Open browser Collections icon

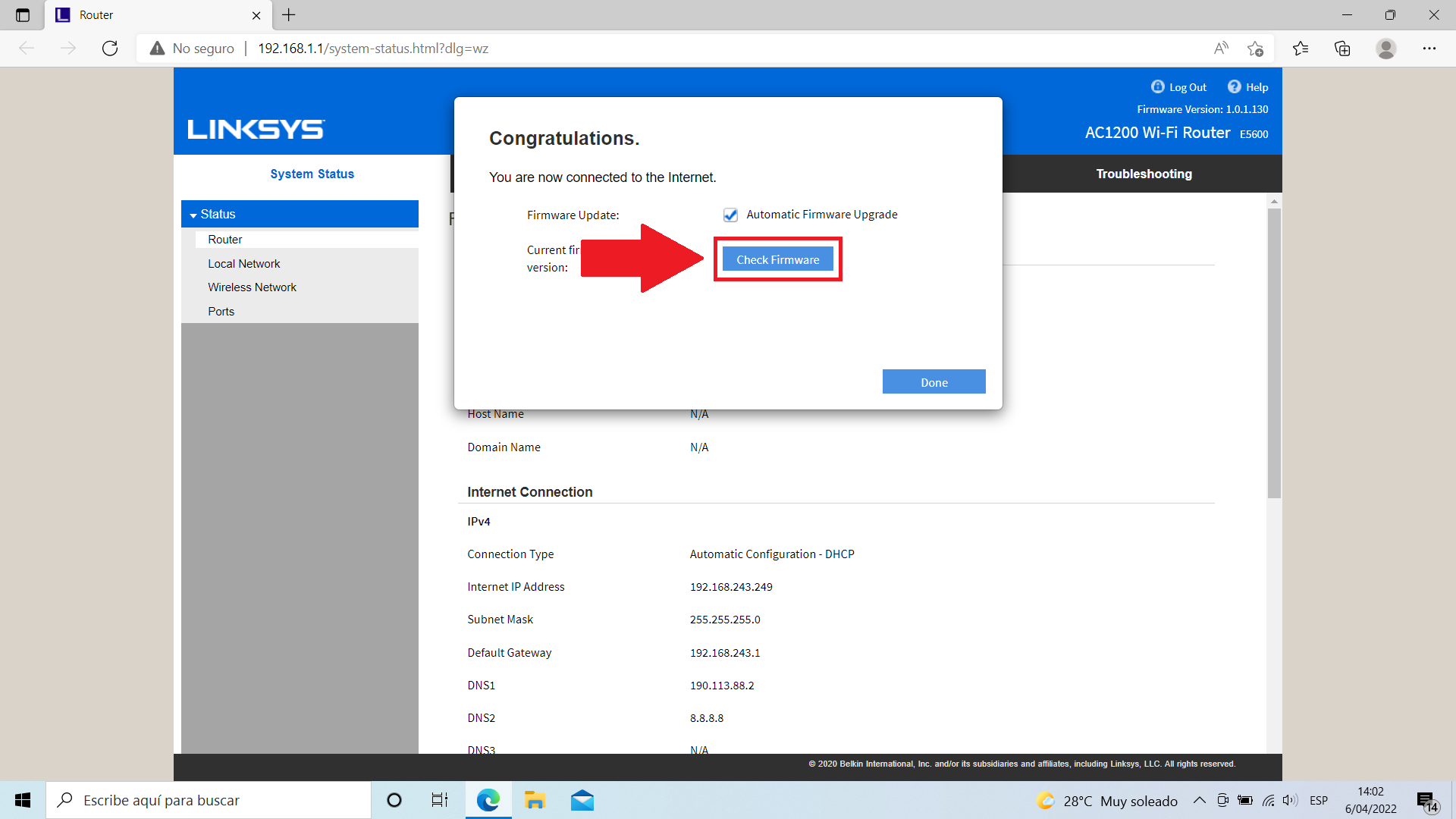coord(1342,49)
